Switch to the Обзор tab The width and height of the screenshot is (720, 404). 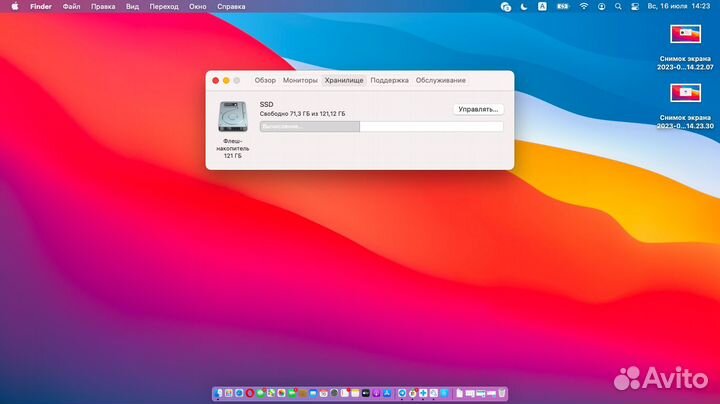pos(265,80)
